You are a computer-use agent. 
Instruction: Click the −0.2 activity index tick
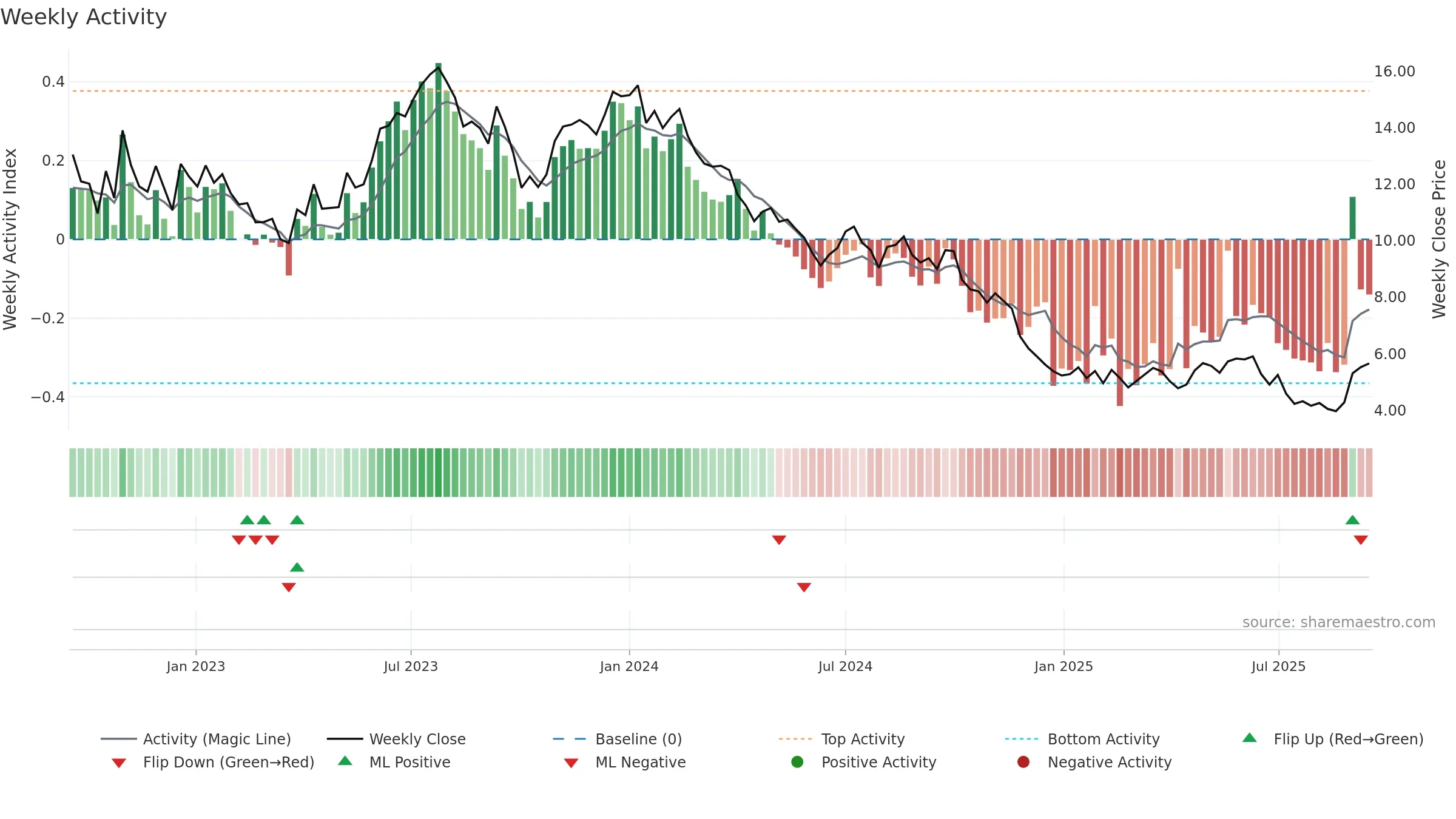point(48,318)
